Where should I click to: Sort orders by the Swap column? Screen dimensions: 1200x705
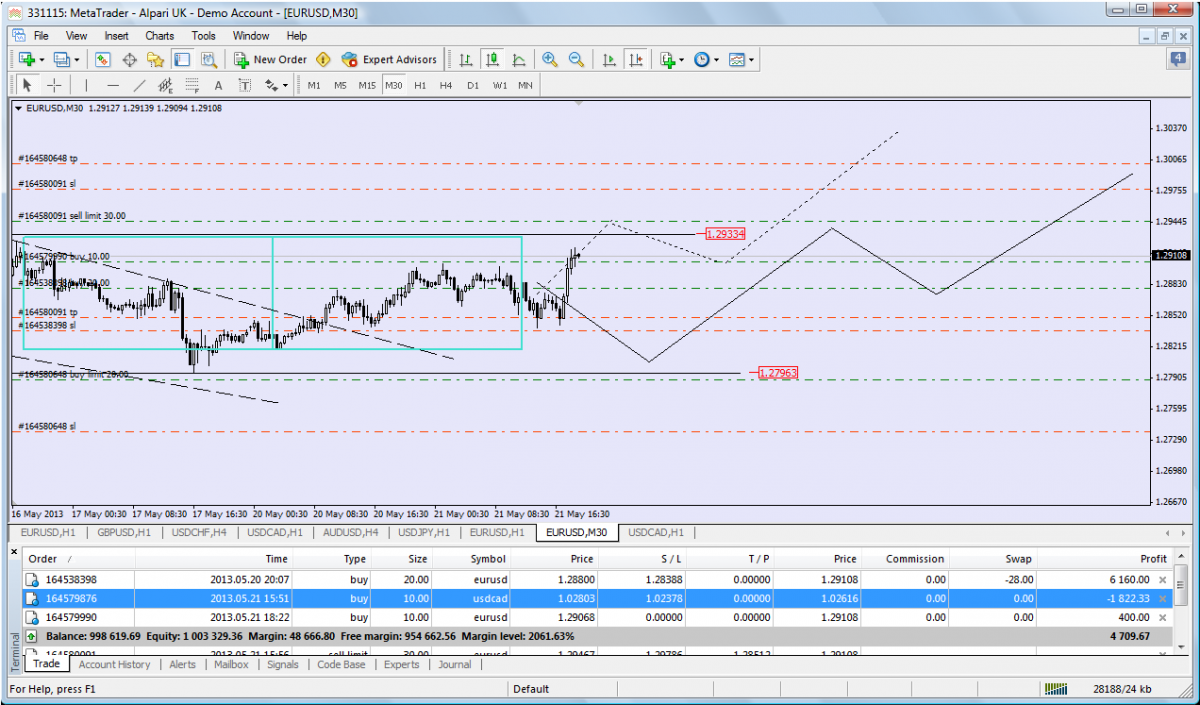coord(992,559)
